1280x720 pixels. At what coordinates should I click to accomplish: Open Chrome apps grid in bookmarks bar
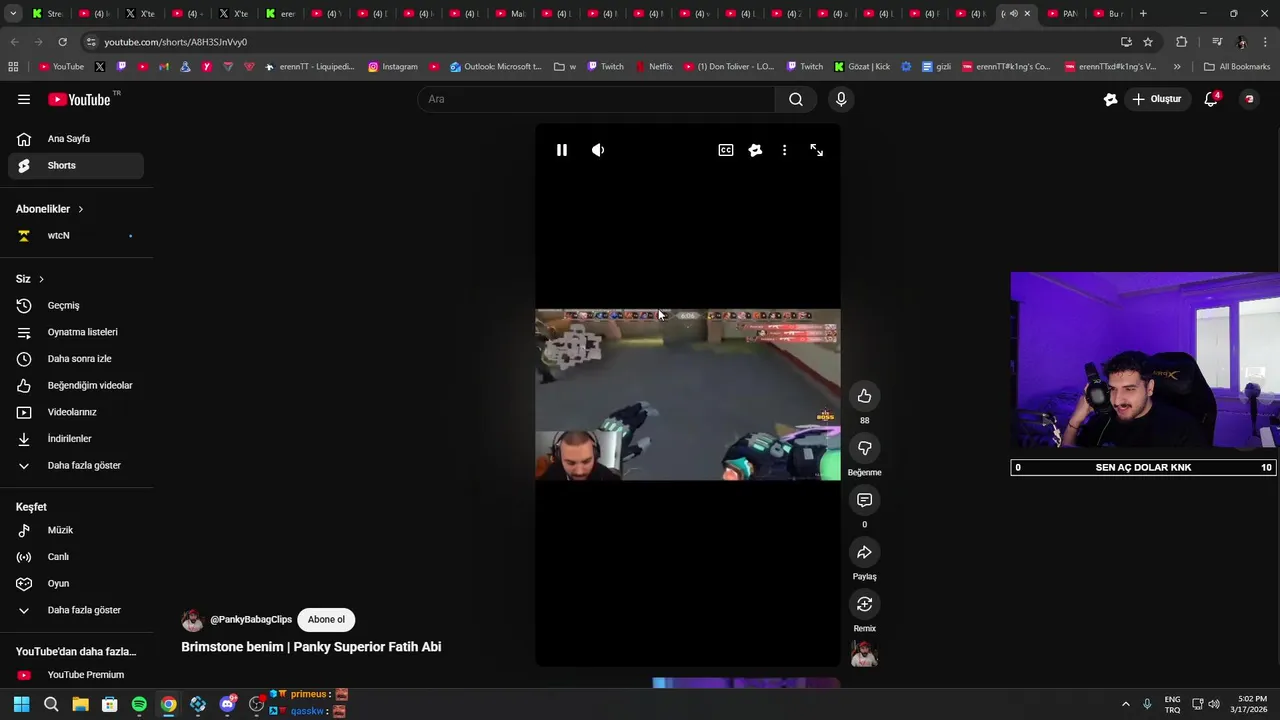tap(13, 67)
